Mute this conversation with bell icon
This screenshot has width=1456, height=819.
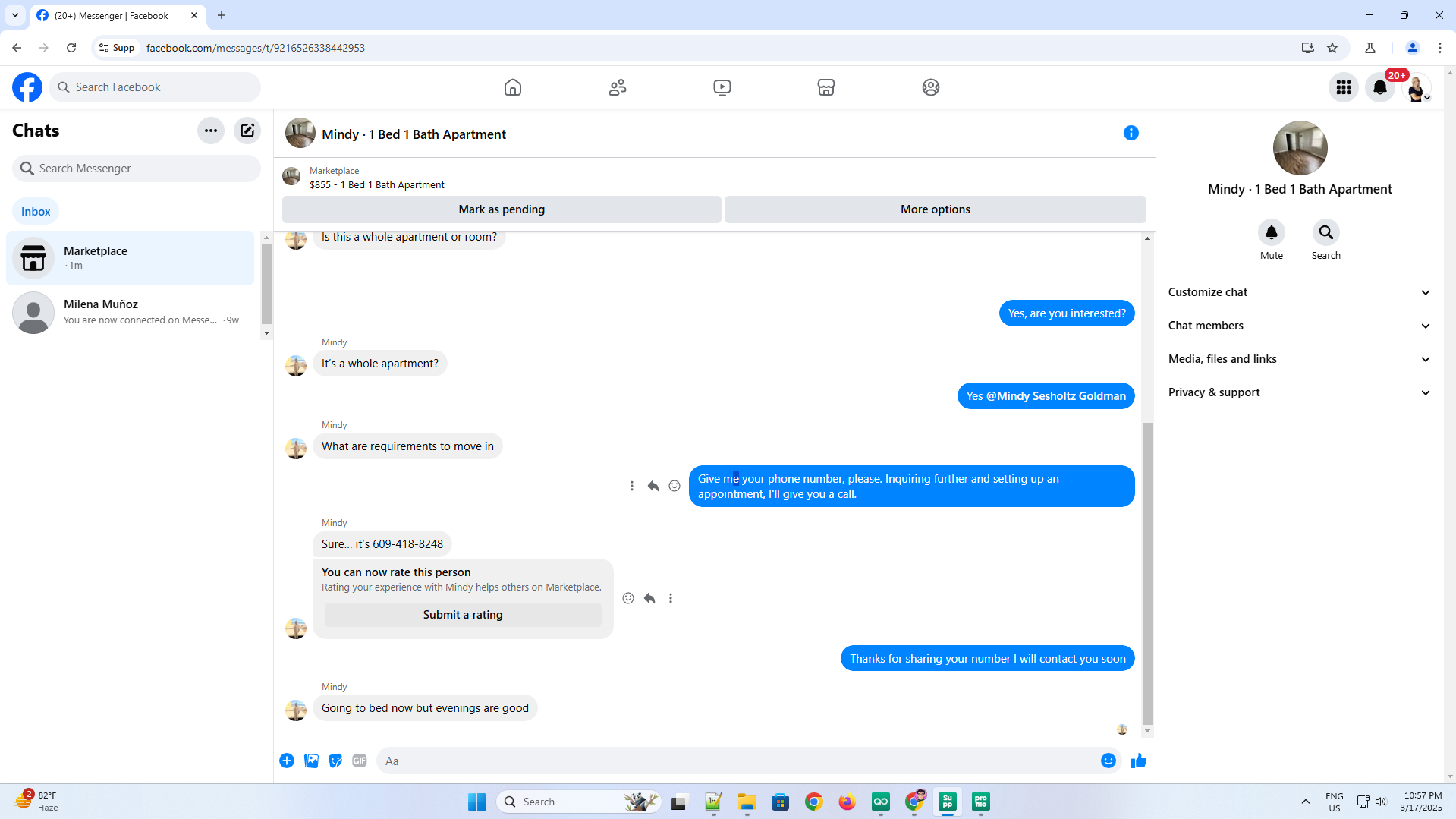(x=1272, y=232)
